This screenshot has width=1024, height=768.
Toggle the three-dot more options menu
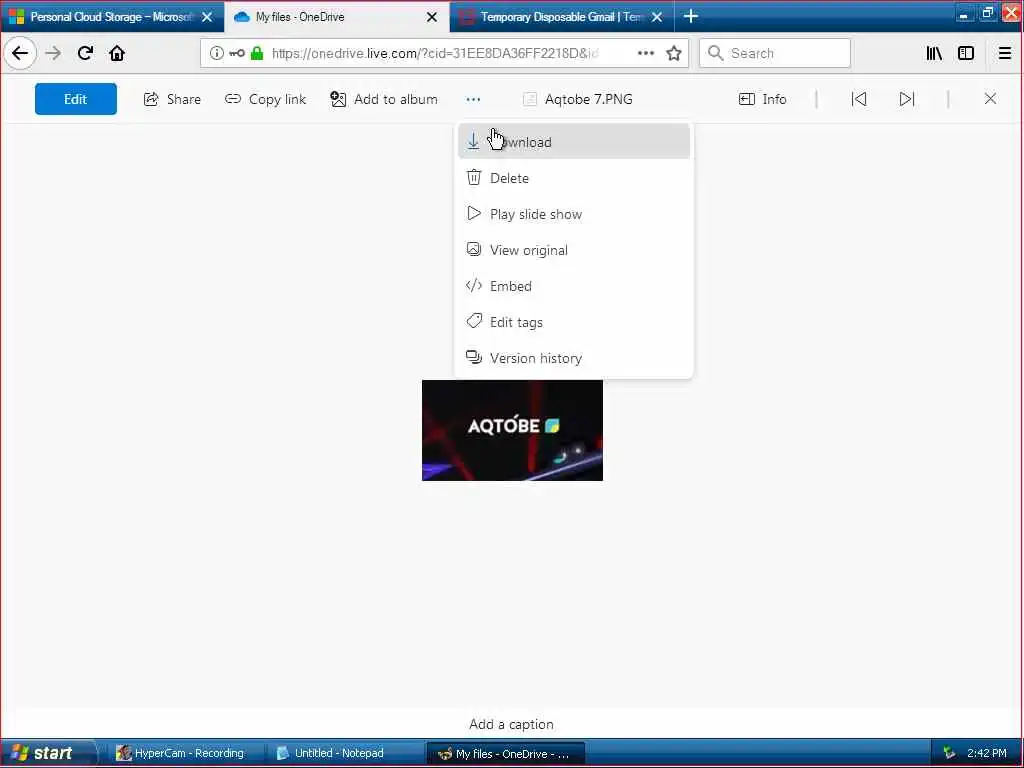coord(473,99)
